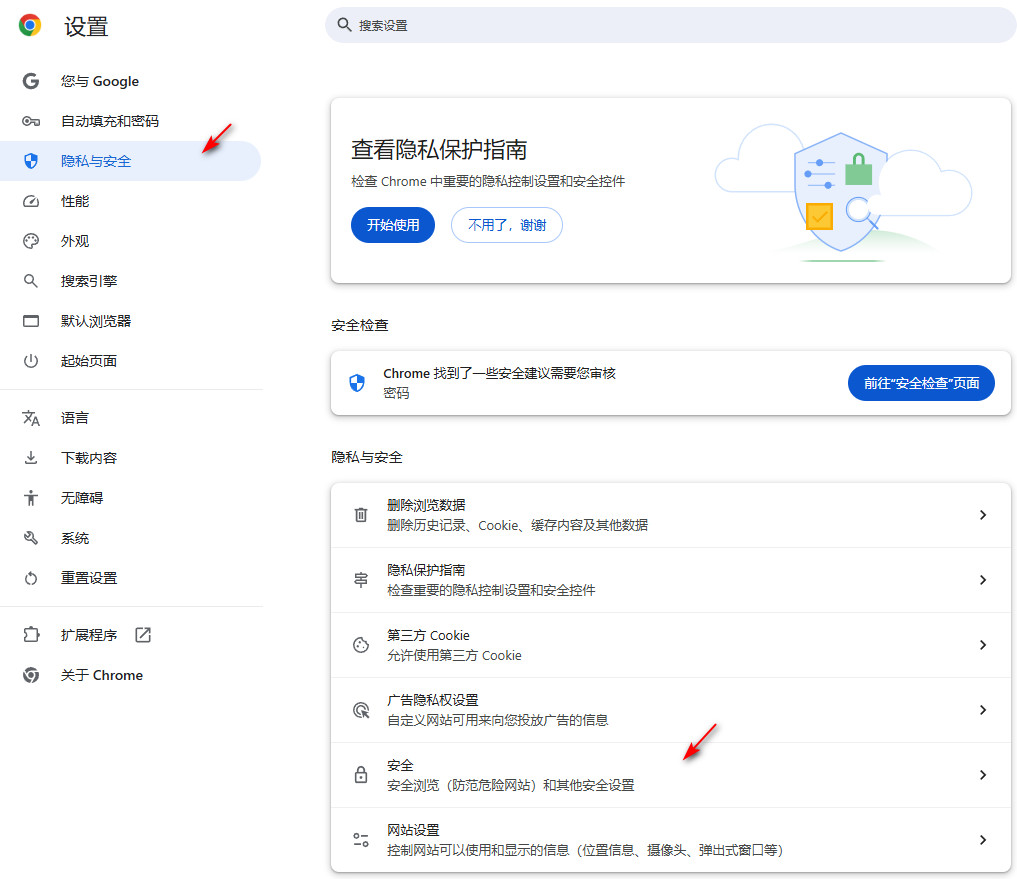Open 默认浏览器 in the sidebar
The image size is (1017, 879).
130,321
